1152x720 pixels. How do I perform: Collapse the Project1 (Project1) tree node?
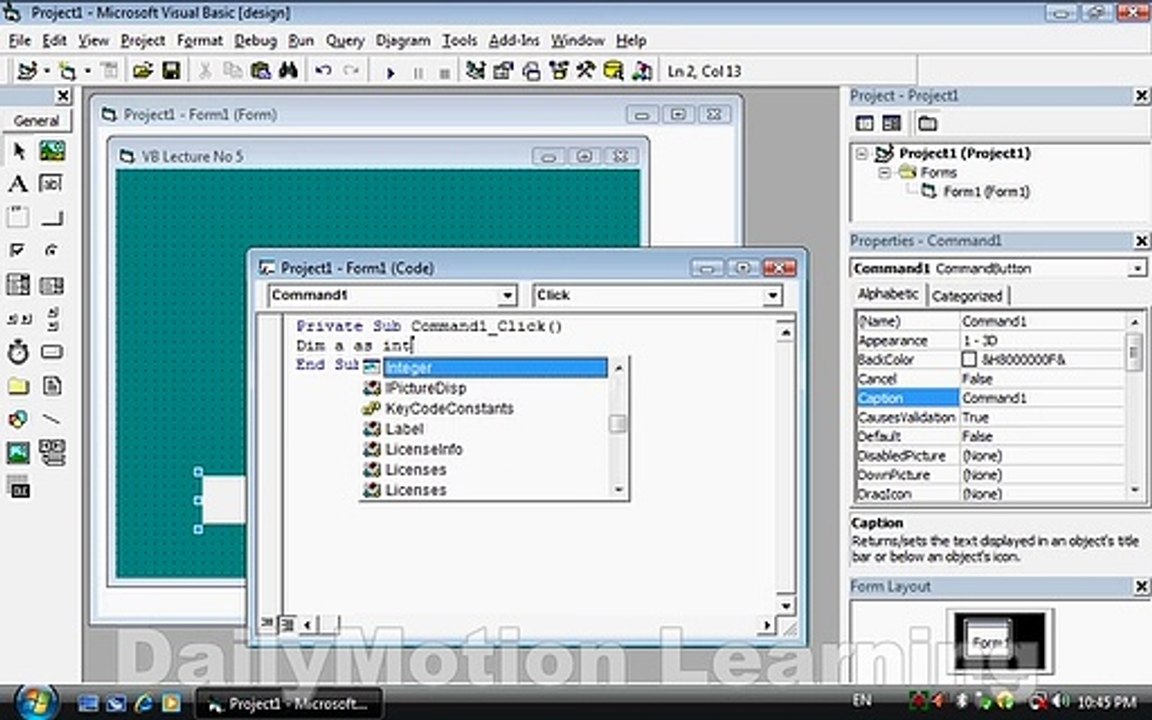coord(862,154)
